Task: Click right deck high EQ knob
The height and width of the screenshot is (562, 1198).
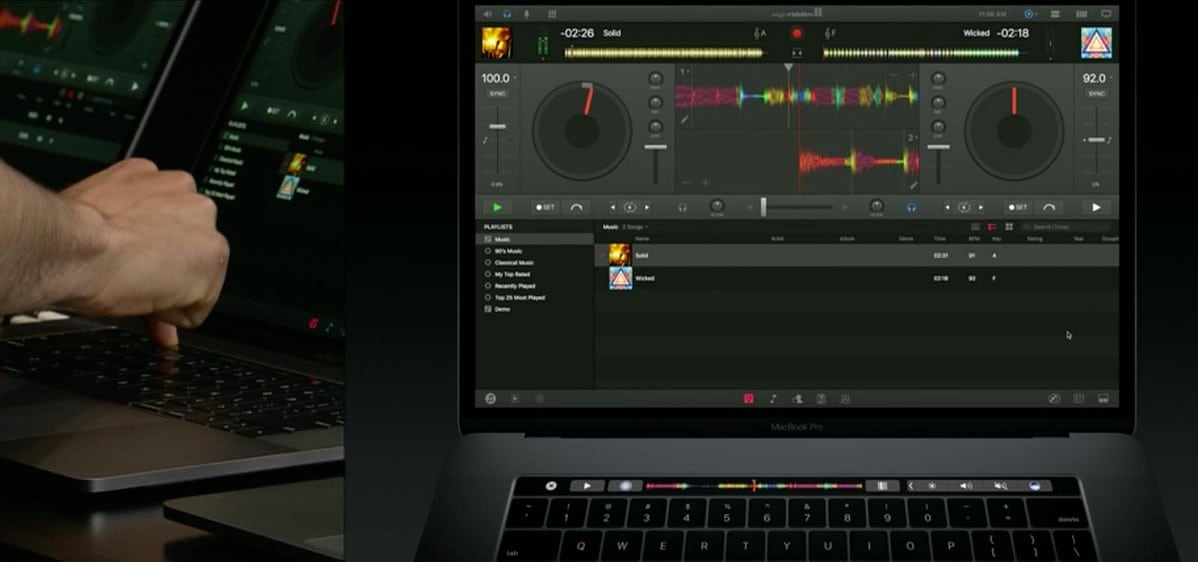Action: tap(938, 78)
